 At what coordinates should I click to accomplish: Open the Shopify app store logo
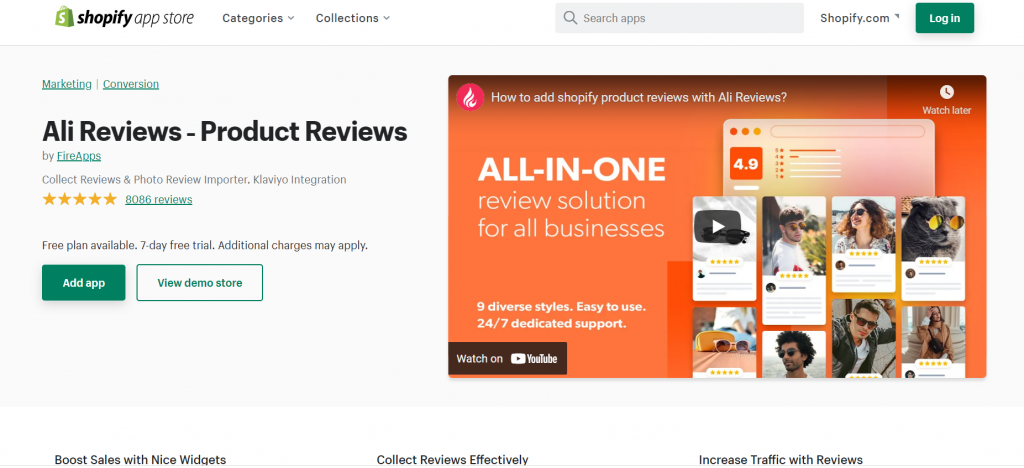[124, 18]
